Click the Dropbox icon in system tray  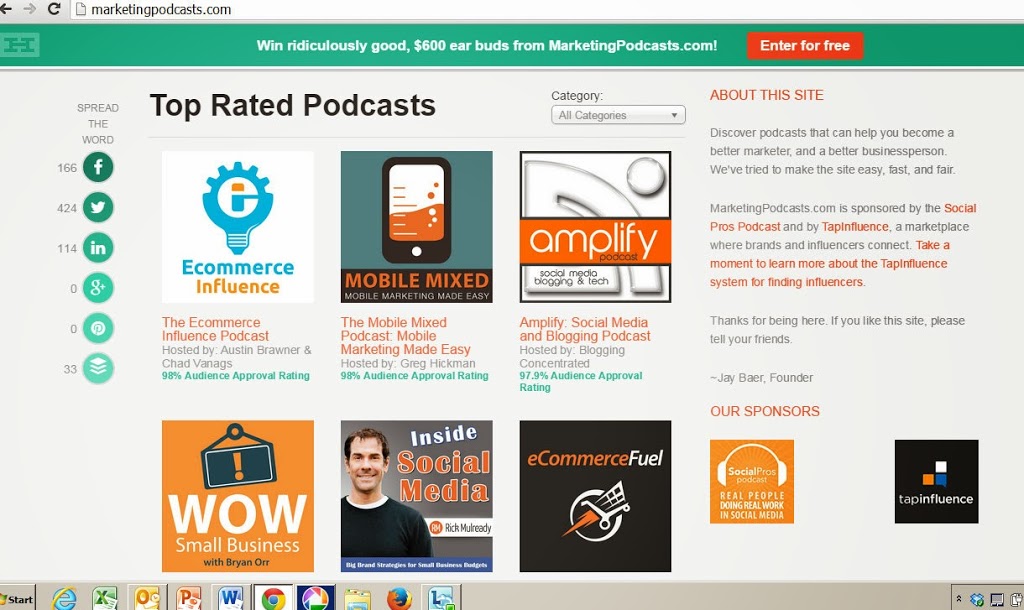coord(977,600)
